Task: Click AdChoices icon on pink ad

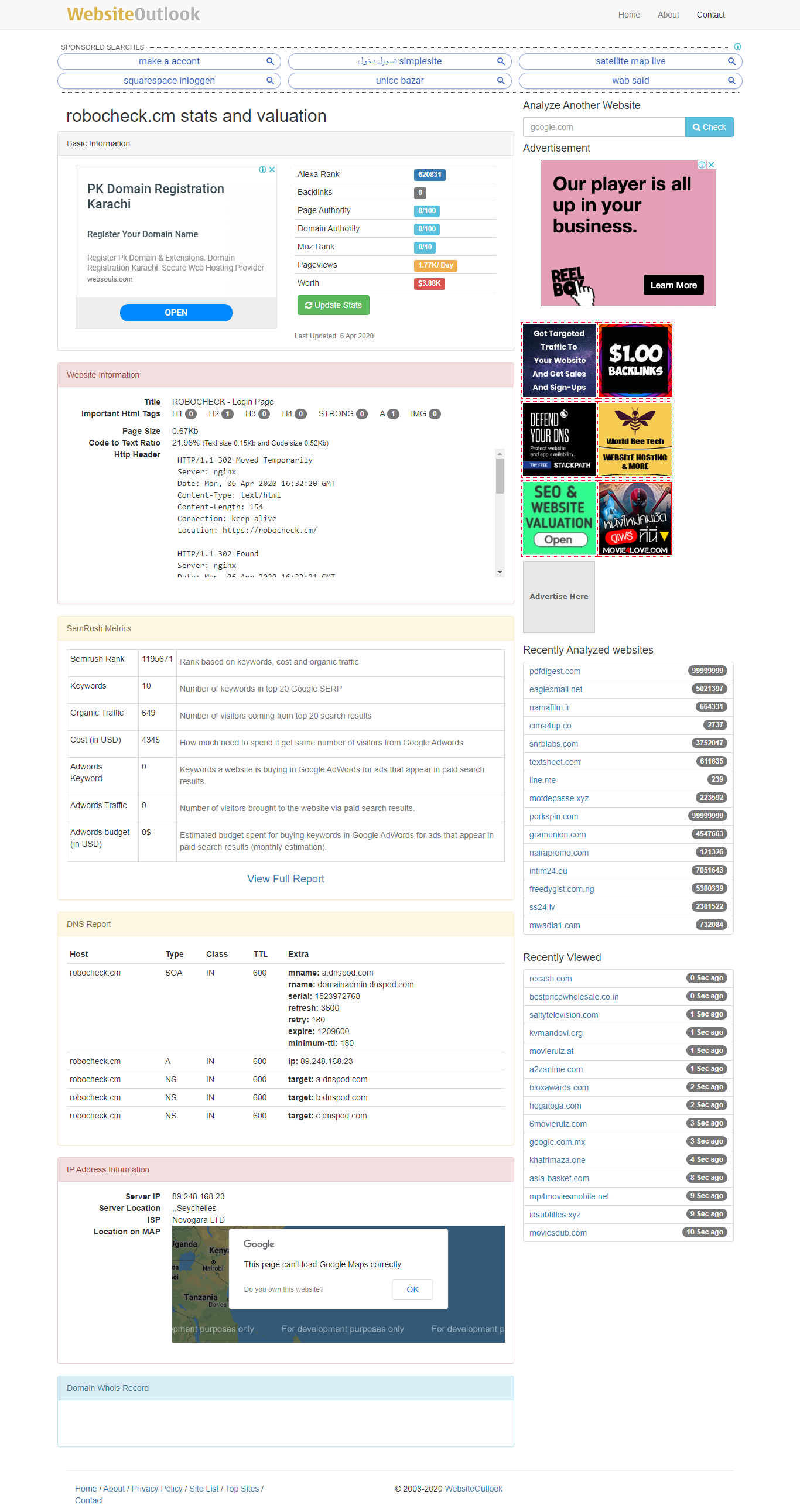Action: tap(702, 165)
